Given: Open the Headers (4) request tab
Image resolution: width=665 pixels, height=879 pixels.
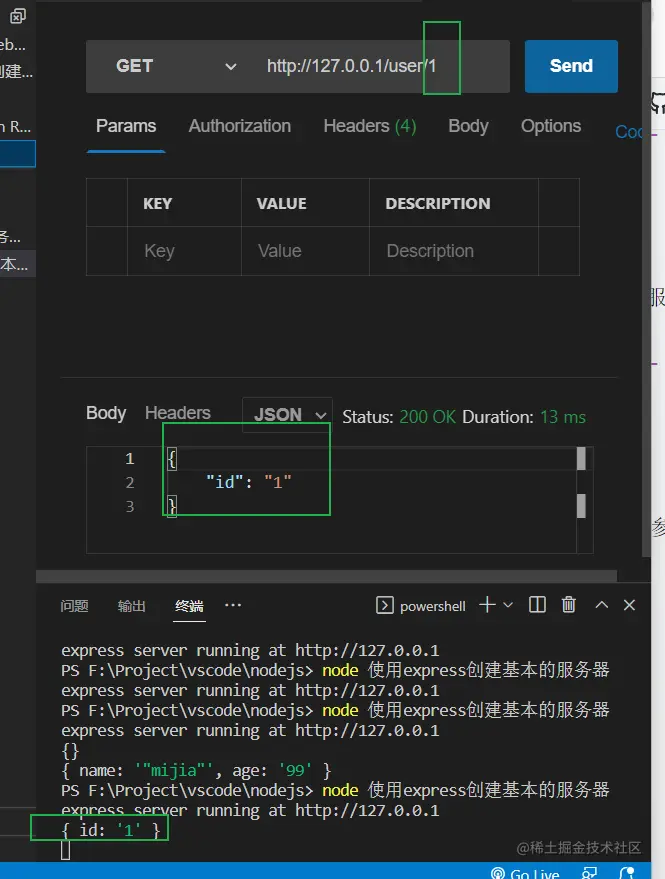Looking at the screenshot, I should [370, 126].
